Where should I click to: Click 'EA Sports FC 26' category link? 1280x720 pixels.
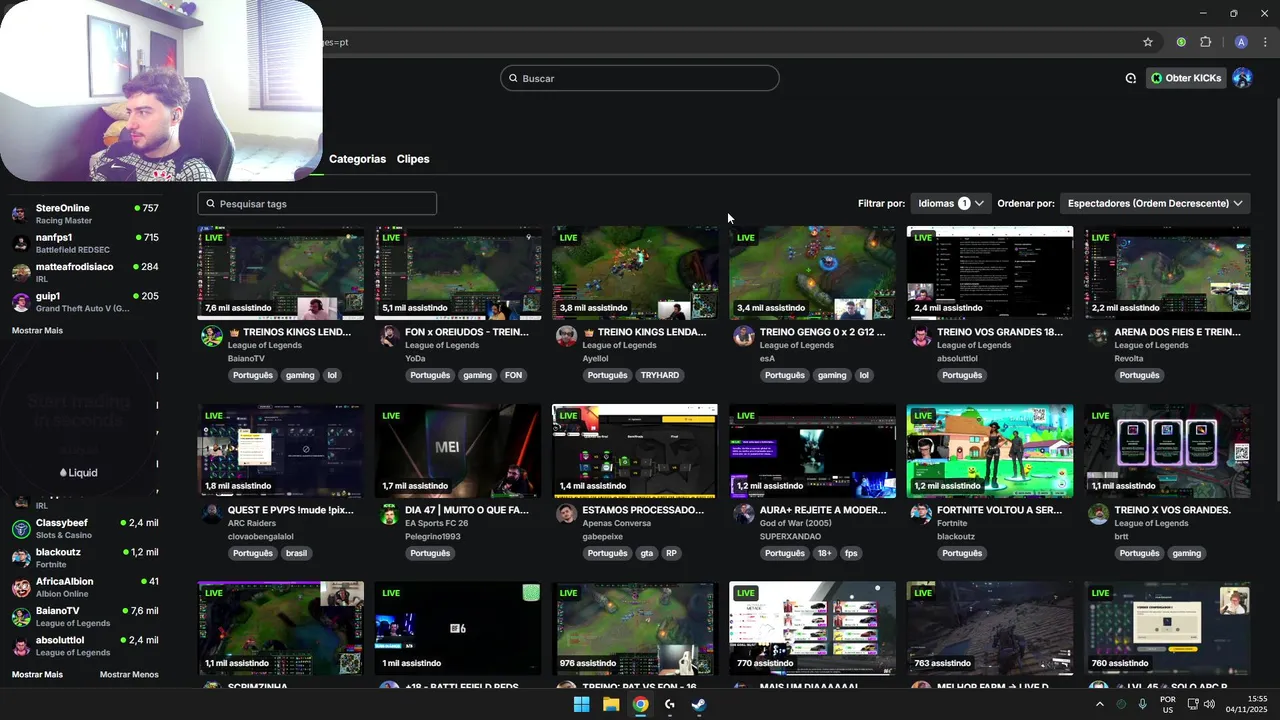pyautogui.click(x=437, y=523)
